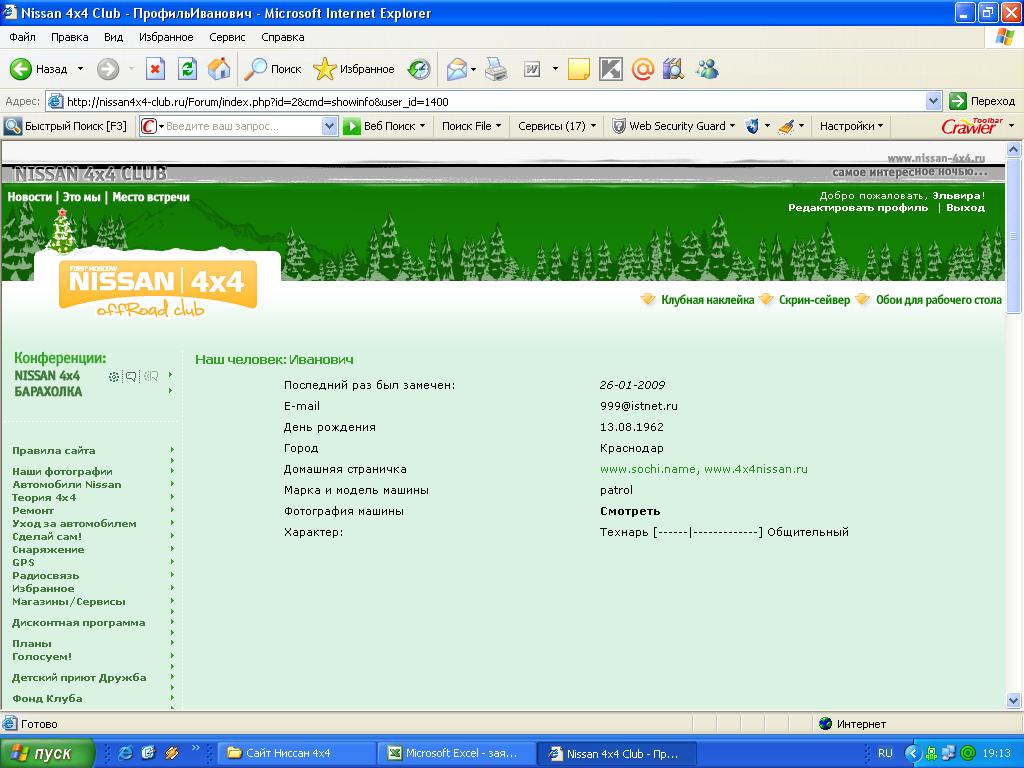Open Дисконтная программа sidebar link
Screen dimensions: 1024x768
tap(78, 623)
